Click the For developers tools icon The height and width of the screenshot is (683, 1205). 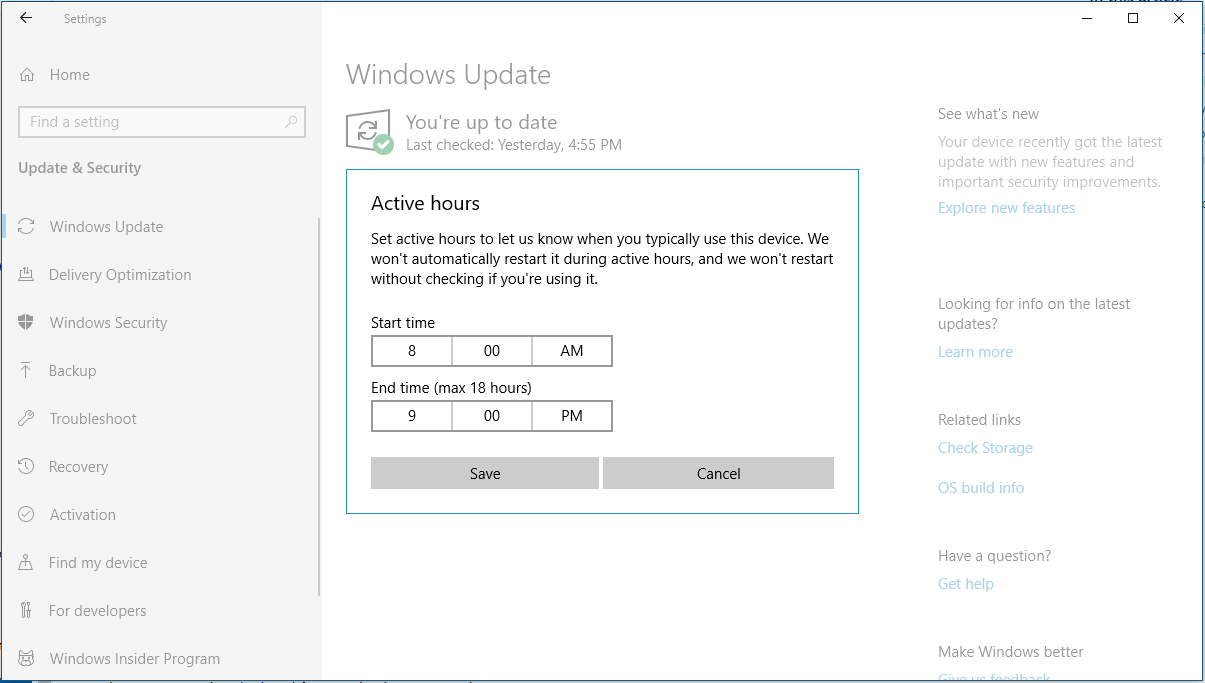(27, 610)
